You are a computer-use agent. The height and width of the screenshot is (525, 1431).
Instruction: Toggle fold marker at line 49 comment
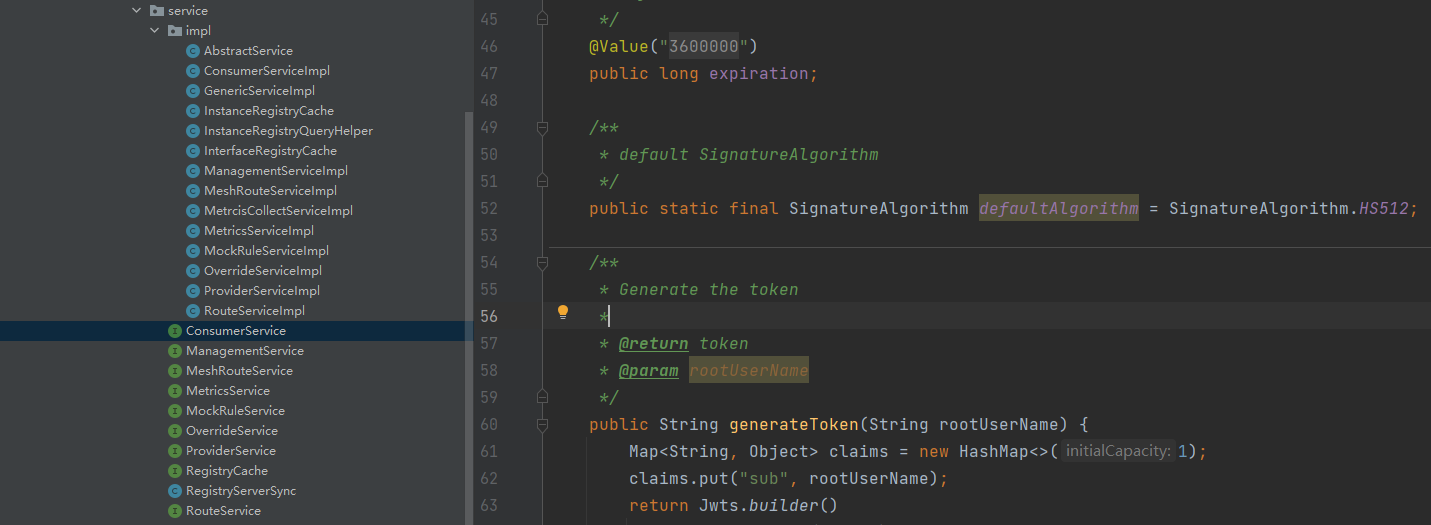pos(542,128)
